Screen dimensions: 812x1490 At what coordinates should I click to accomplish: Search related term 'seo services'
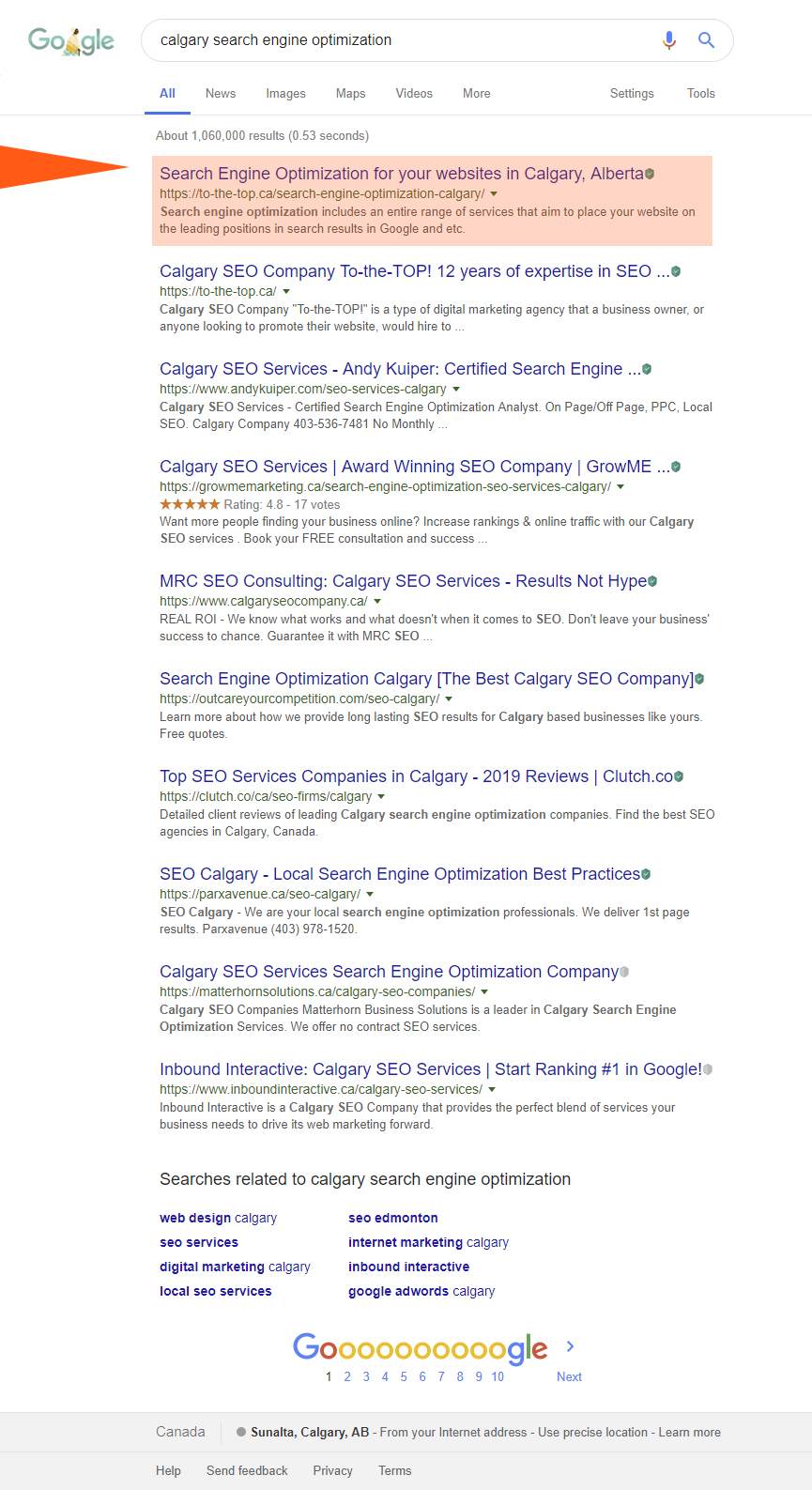[x=199, y=1242]
